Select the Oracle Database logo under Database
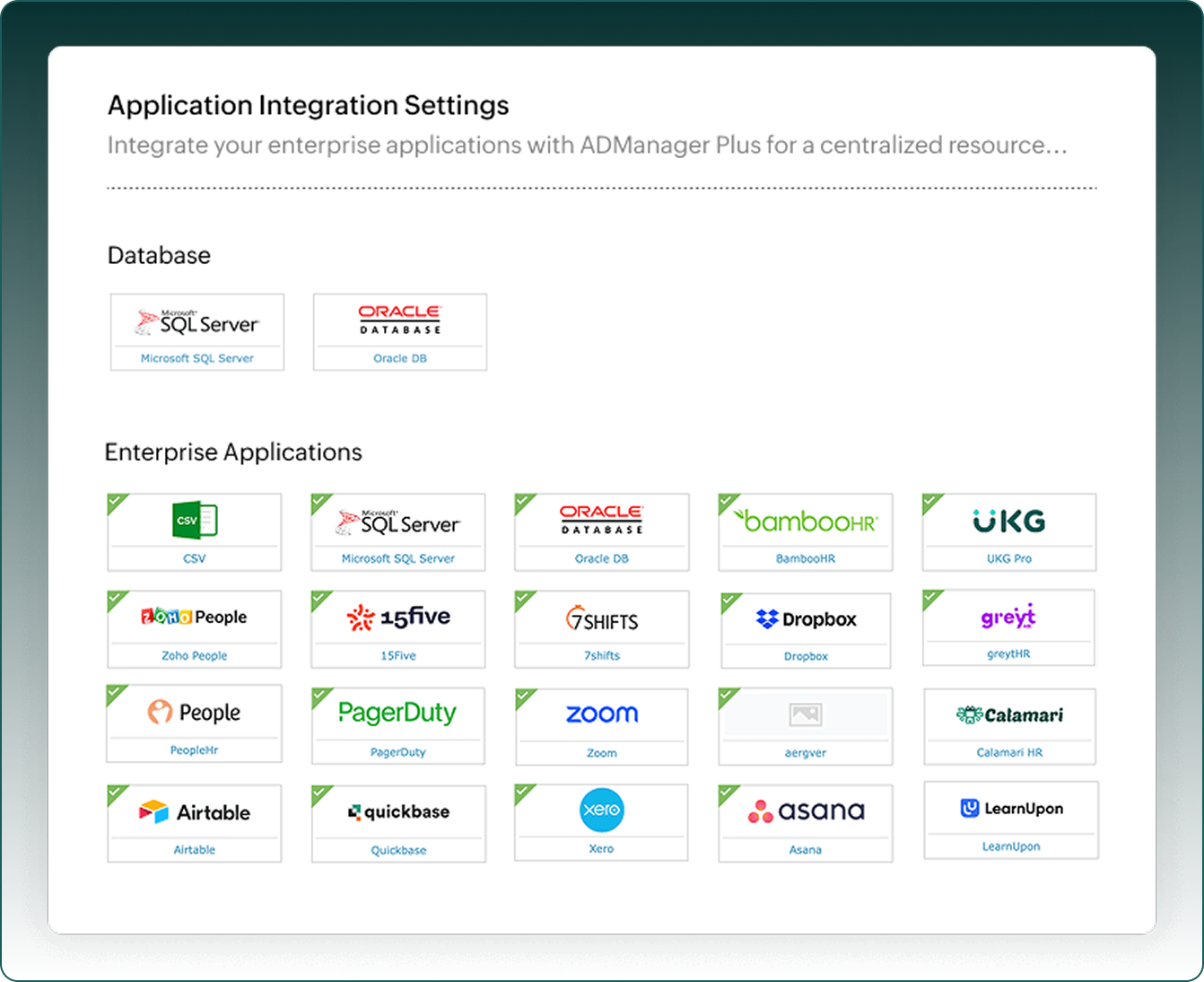This screenshot has height=982, width=1204. (400, 319)
